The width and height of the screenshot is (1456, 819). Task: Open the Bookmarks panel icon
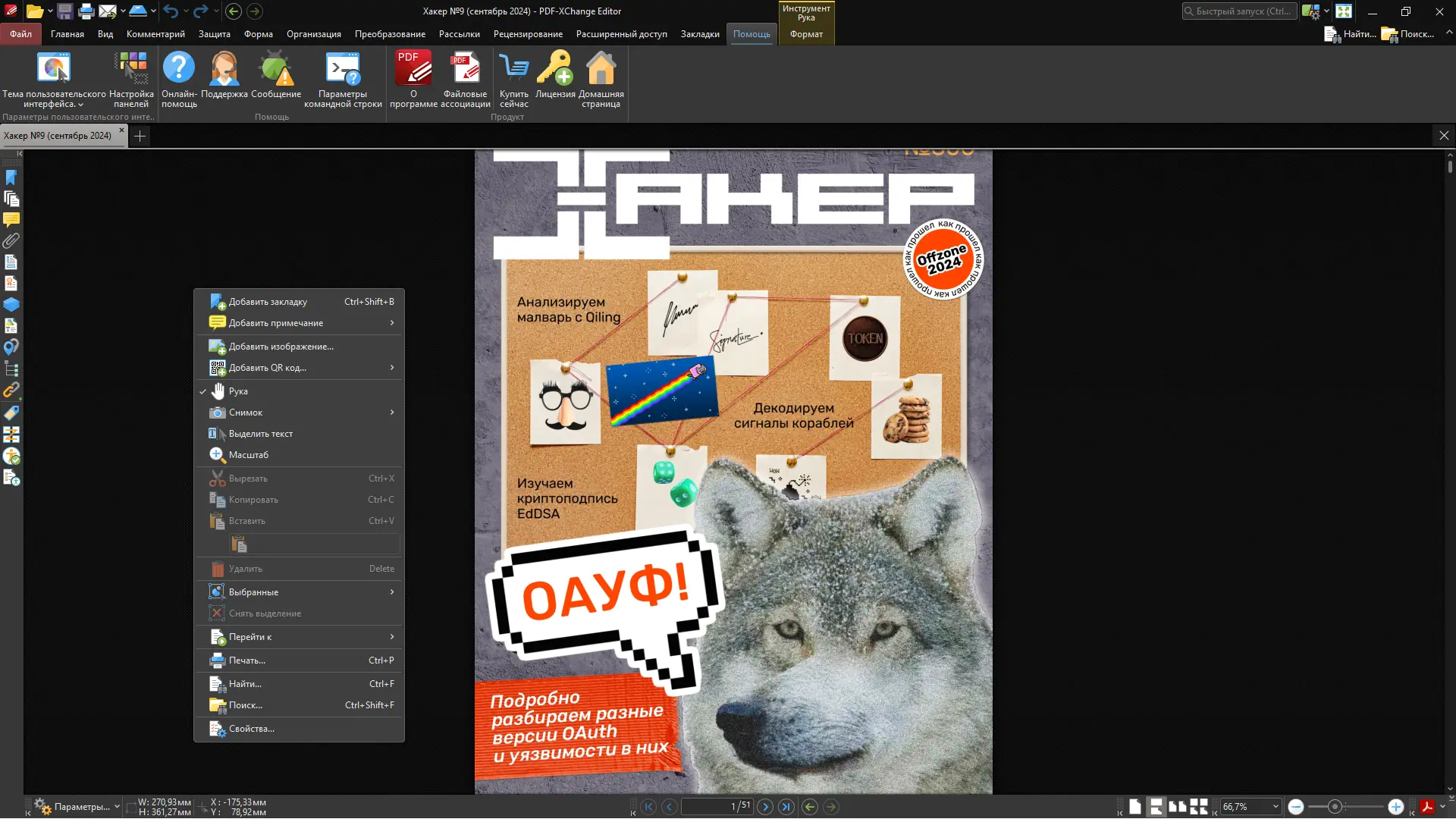point(11,176)
